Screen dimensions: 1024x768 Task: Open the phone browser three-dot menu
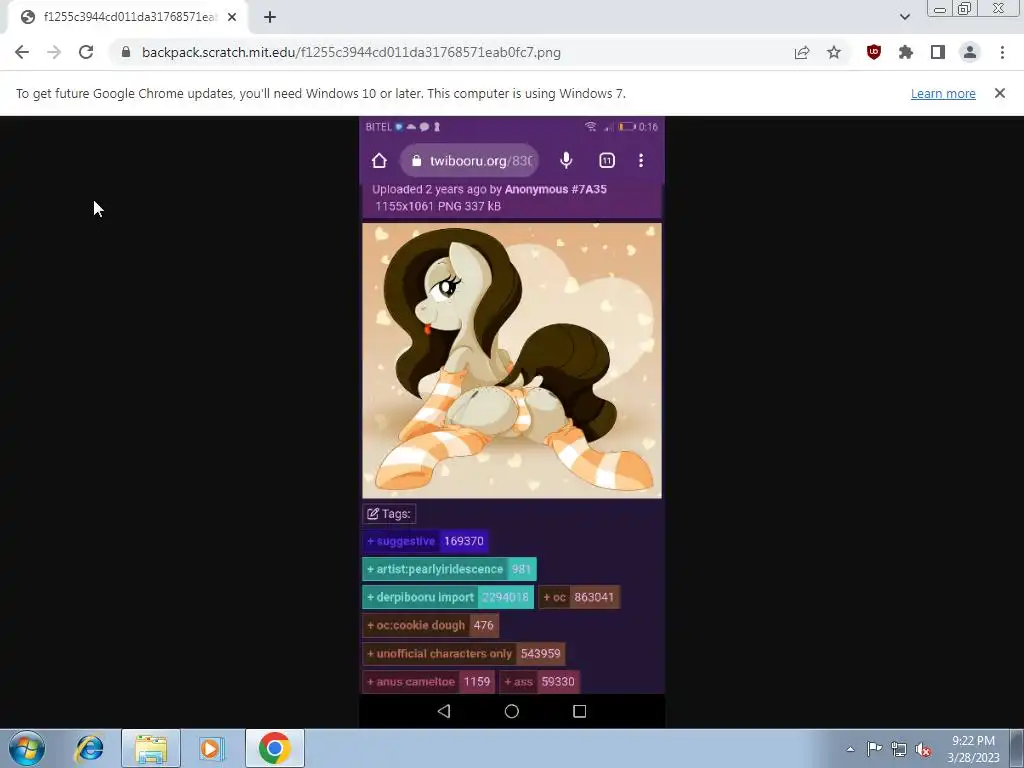pos(641,161)
